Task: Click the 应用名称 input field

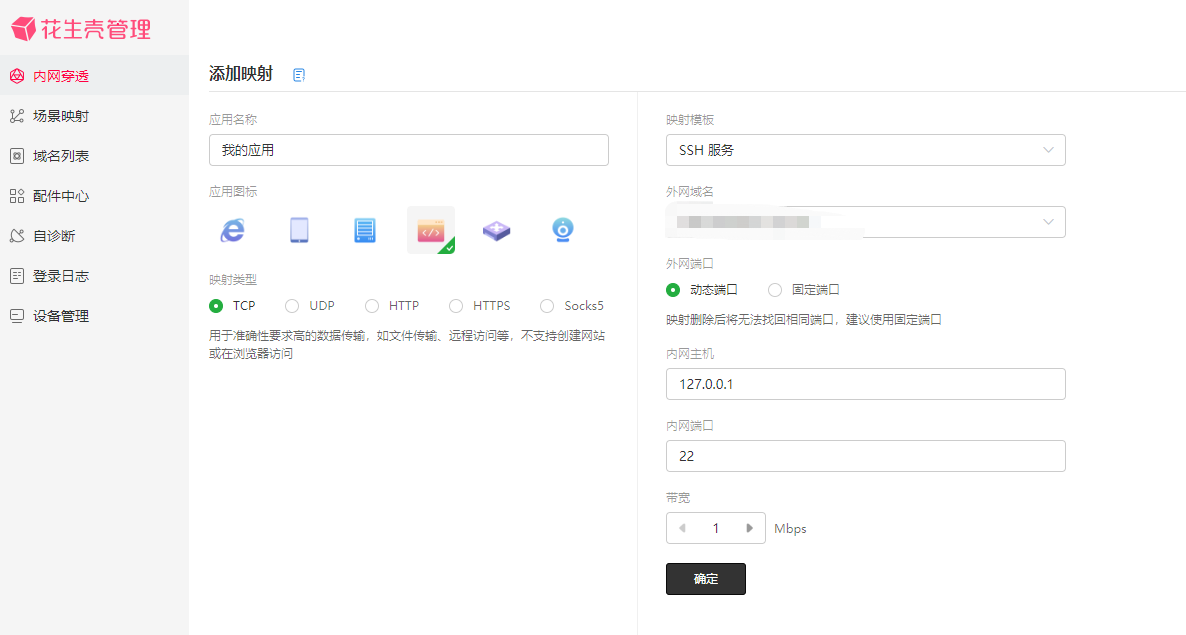Action: point(408,150)
